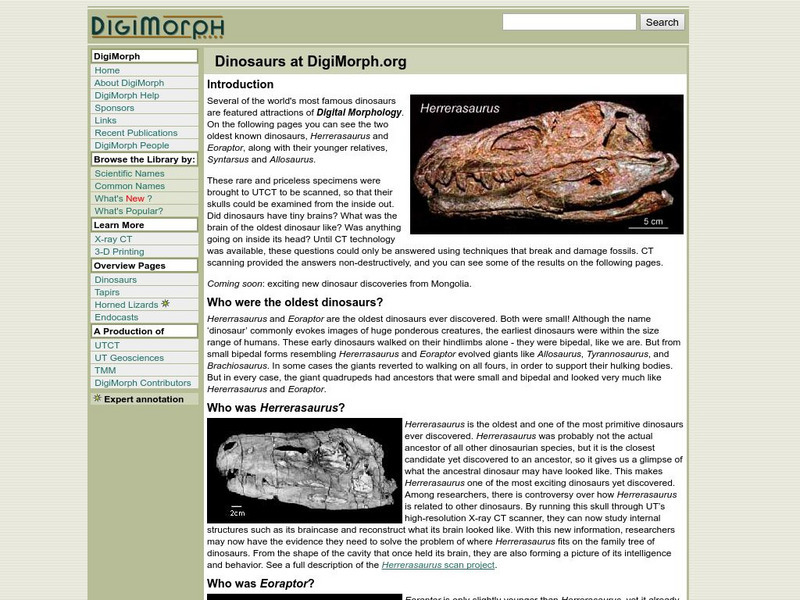
Task: Open Dinosaurs overview page
Action: pos(115,280)
